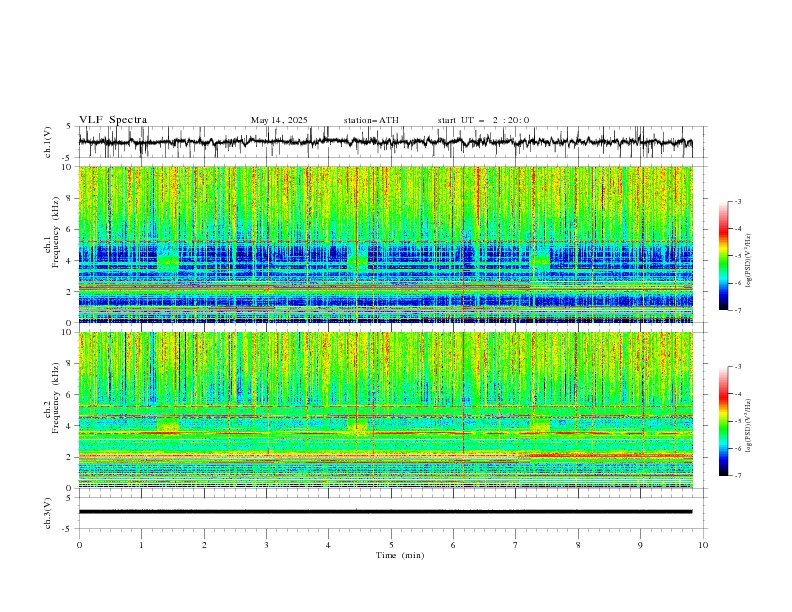Click the time axis tick label 7
The width and height of the screenshot is (792, 612).
coord(516,545)
